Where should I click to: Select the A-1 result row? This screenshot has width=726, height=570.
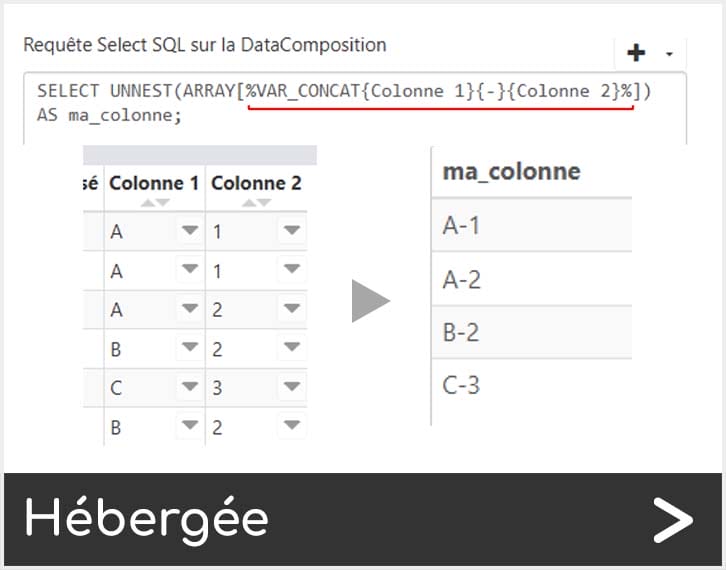tap(530, 225)
